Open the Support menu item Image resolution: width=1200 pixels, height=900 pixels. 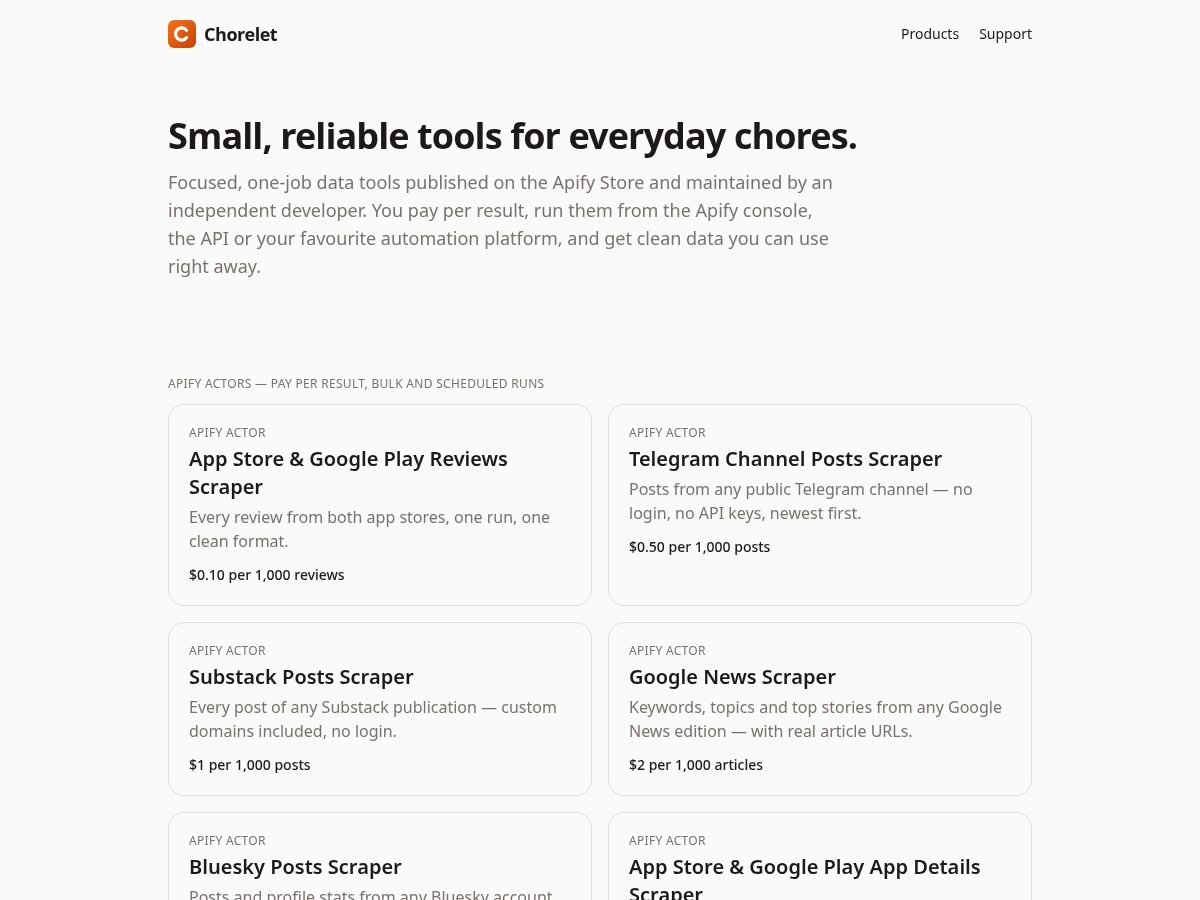coord(1005,34)
